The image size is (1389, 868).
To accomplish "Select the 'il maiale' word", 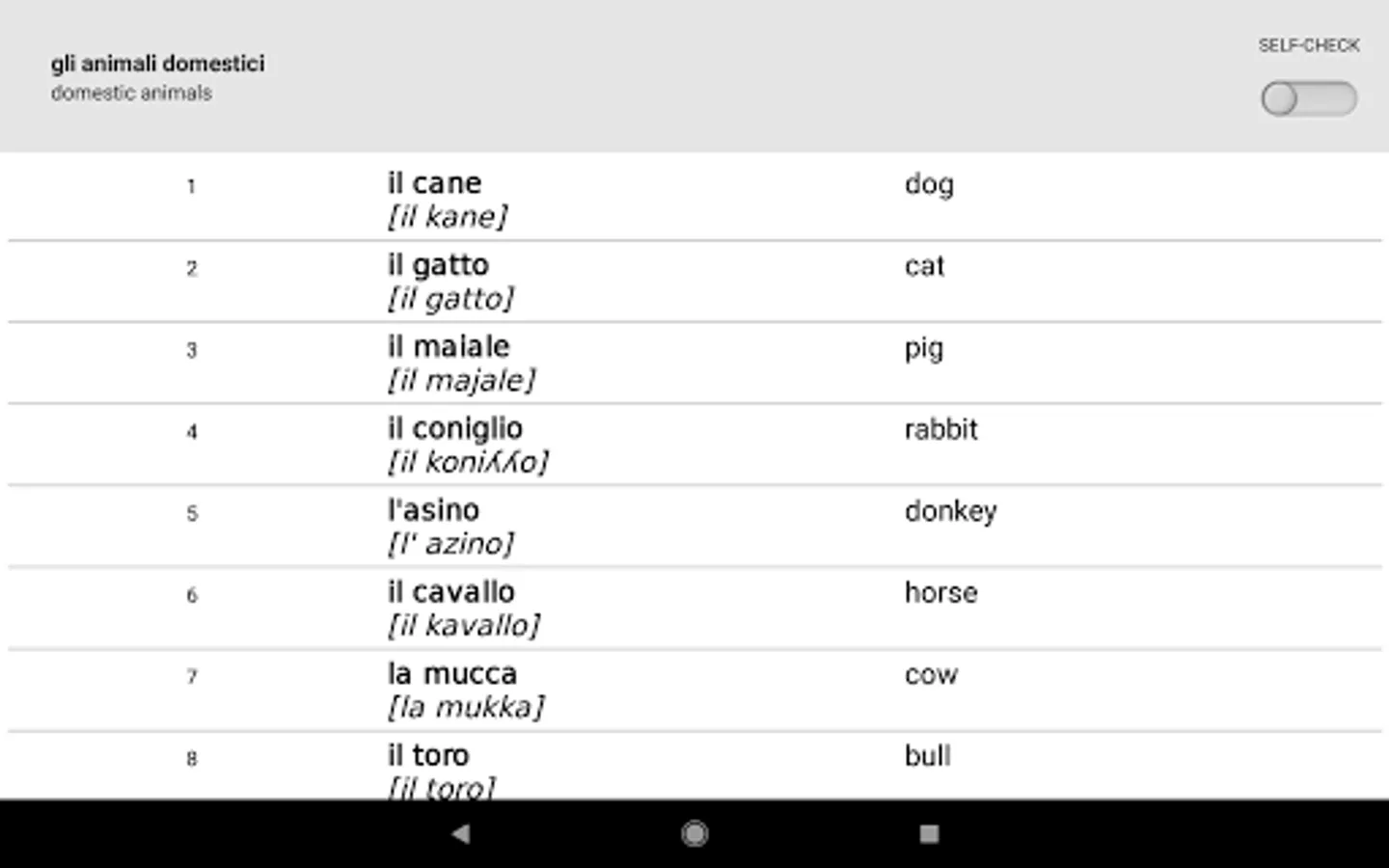I will [x=449, y=347].
